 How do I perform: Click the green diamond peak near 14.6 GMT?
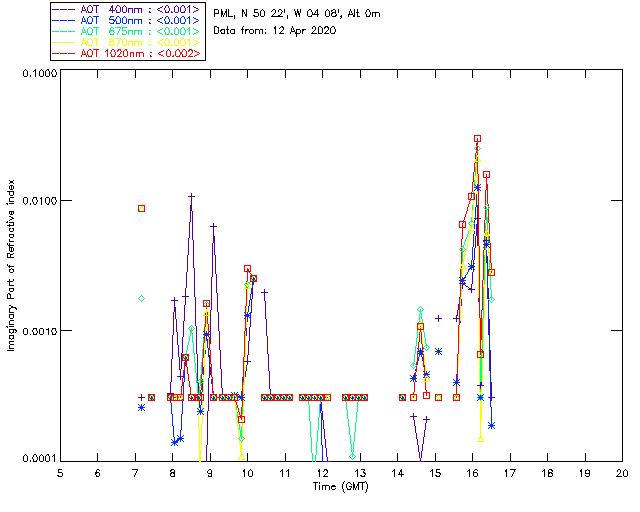[420, 310]
